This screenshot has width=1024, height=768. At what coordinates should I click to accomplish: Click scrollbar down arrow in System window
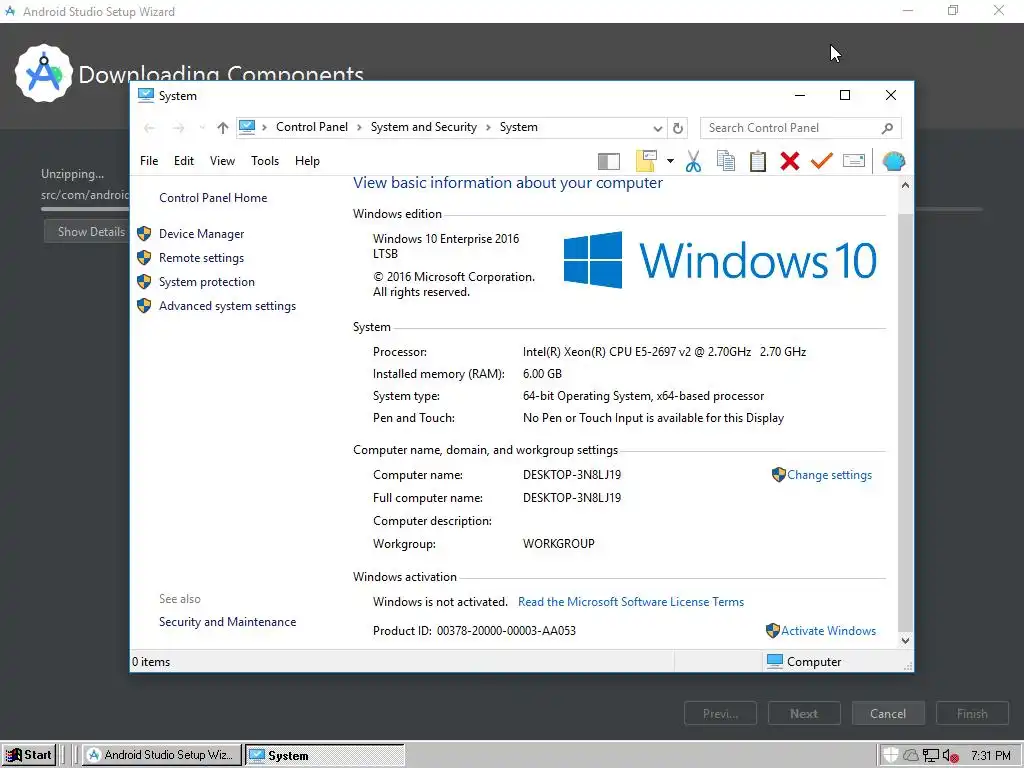pos(905,641)
